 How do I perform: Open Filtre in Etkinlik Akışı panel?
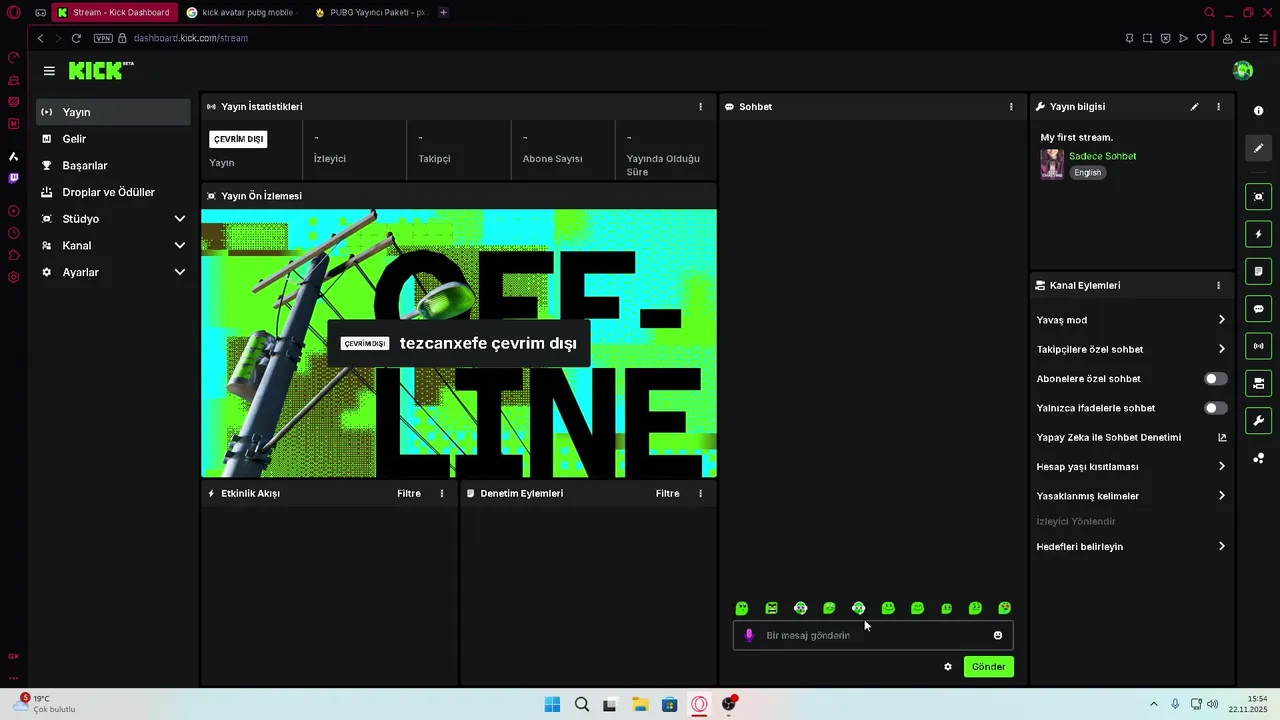coord(409,493)
